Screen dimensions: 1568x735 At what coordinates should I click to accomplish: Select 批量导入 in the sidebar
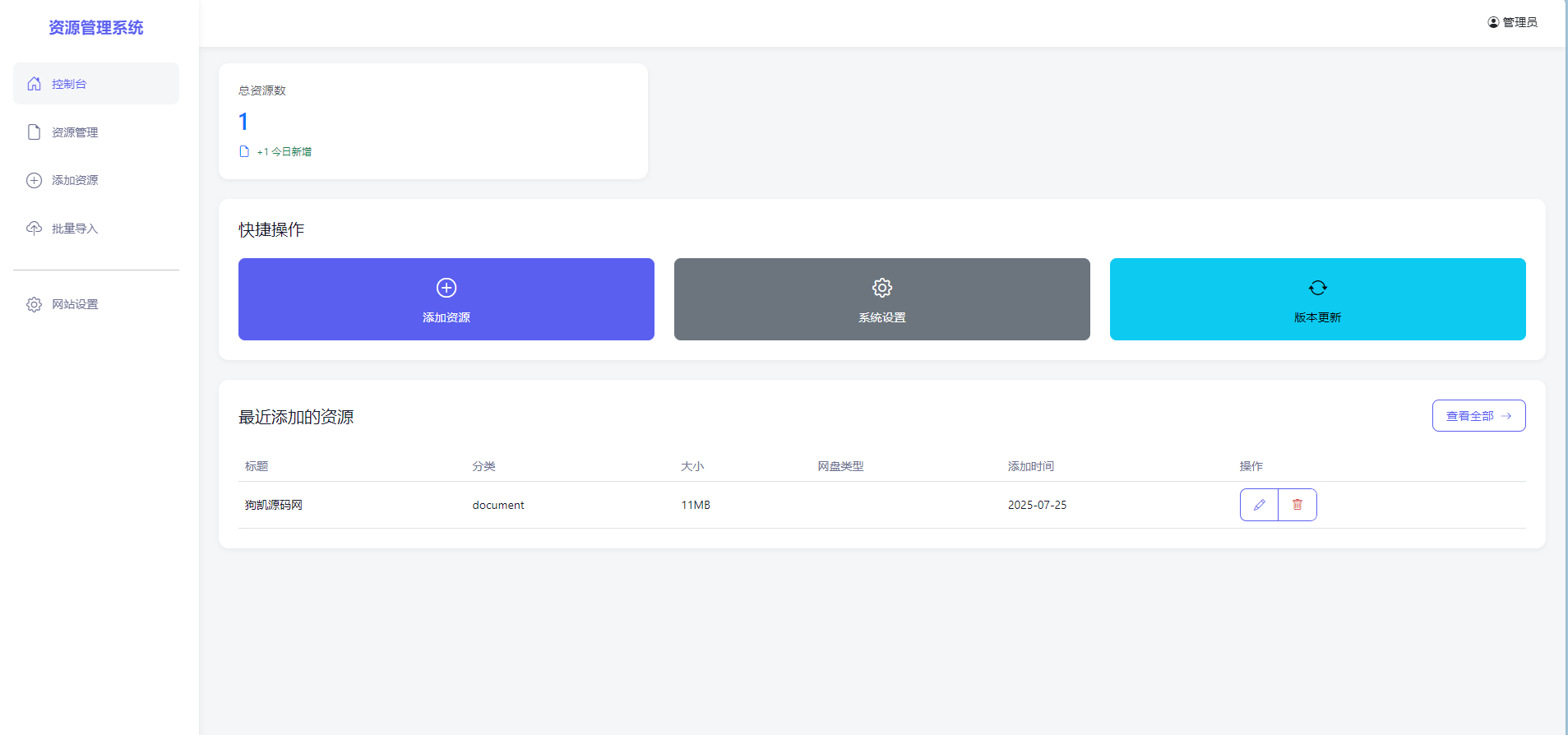[x=75, y=229]
